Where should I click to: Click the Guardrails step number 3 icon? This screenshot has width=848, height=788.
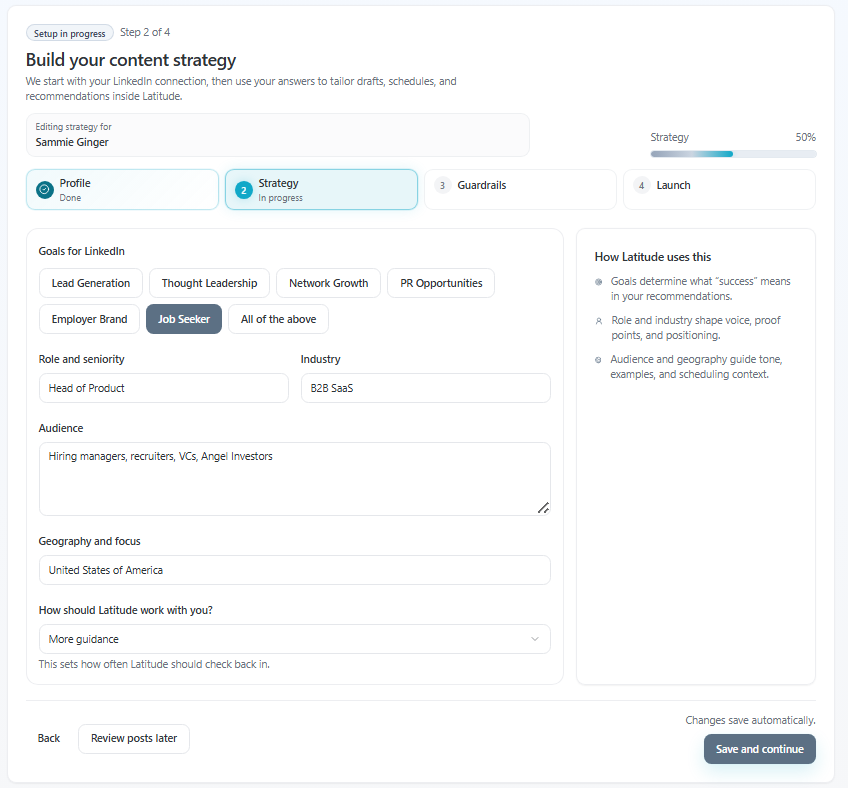pos(443,186)
